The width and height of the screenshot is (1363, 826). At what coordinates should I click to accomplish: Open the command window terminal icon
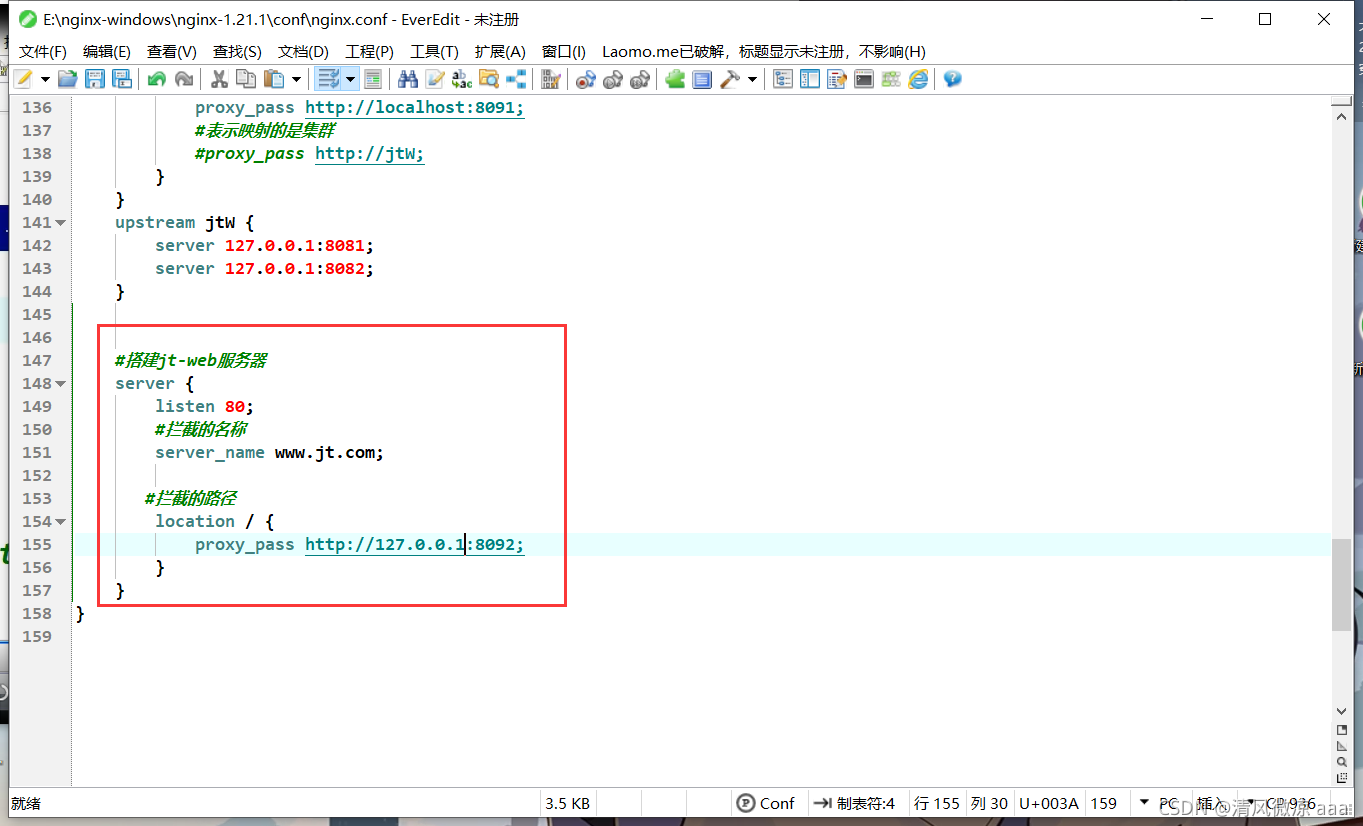tap(864, 79)
